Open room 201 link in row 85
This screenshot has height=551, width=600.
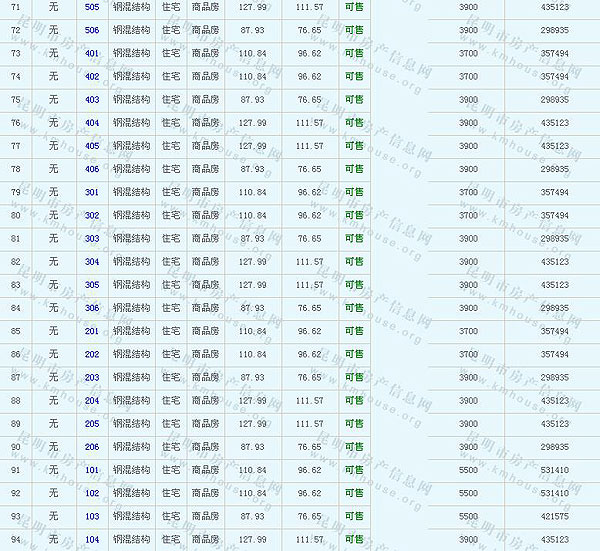click(x=92, y=331)
